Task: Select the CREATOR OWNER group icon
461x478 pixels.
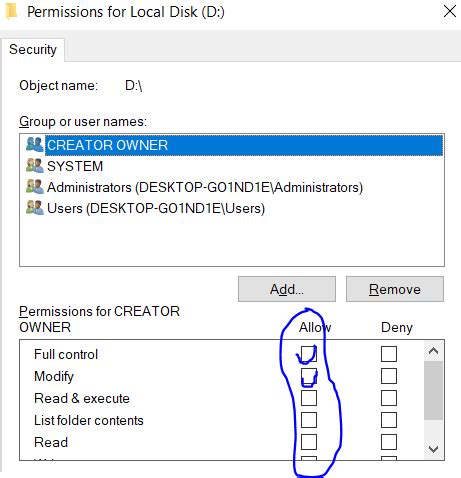Action: 35,145
